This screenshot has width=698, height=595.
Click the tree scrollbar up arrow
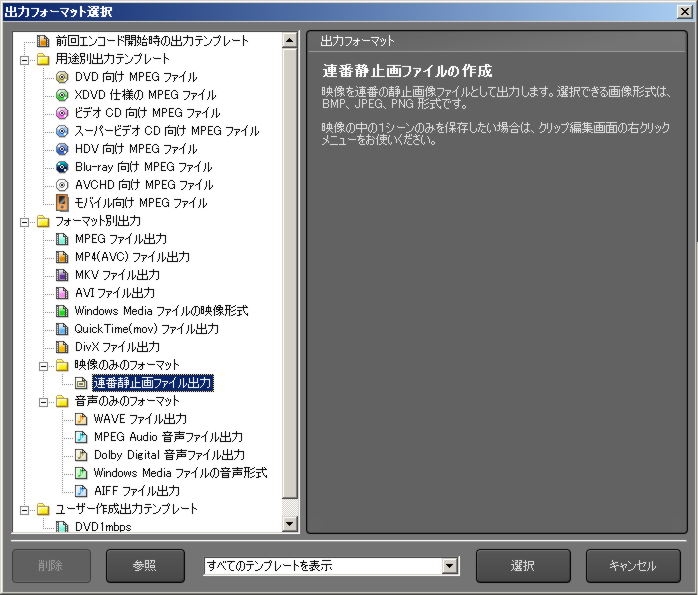(x=290, y=40)
